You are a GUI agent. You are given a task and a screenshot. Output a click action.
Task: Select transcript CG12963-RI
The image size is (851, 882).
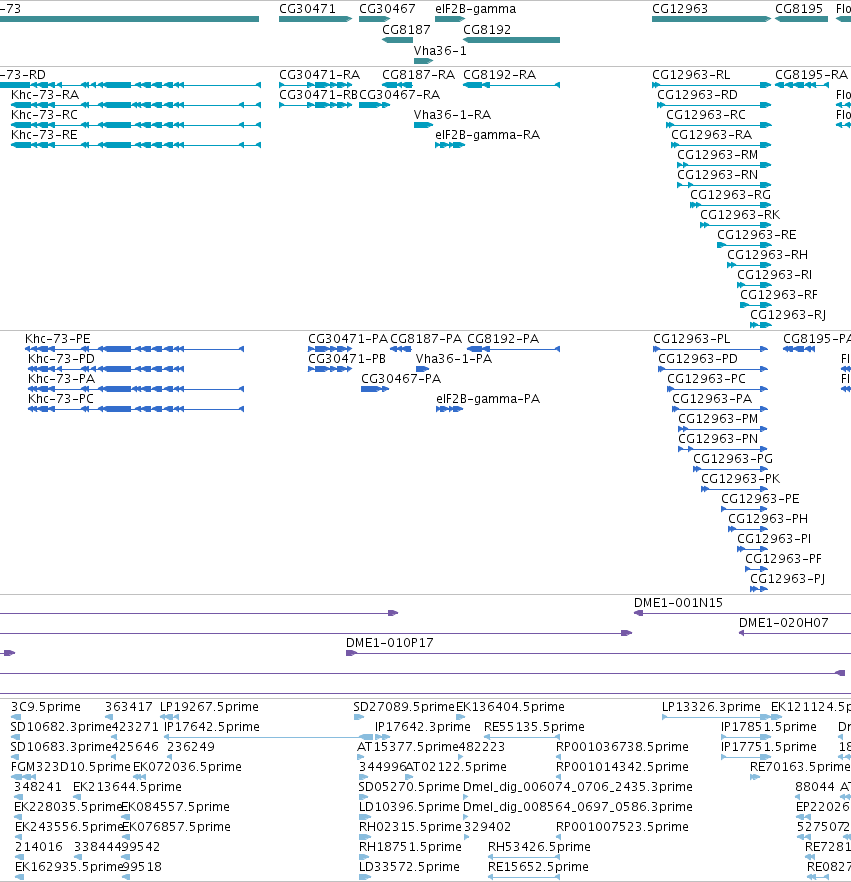(x=774, y=275)
